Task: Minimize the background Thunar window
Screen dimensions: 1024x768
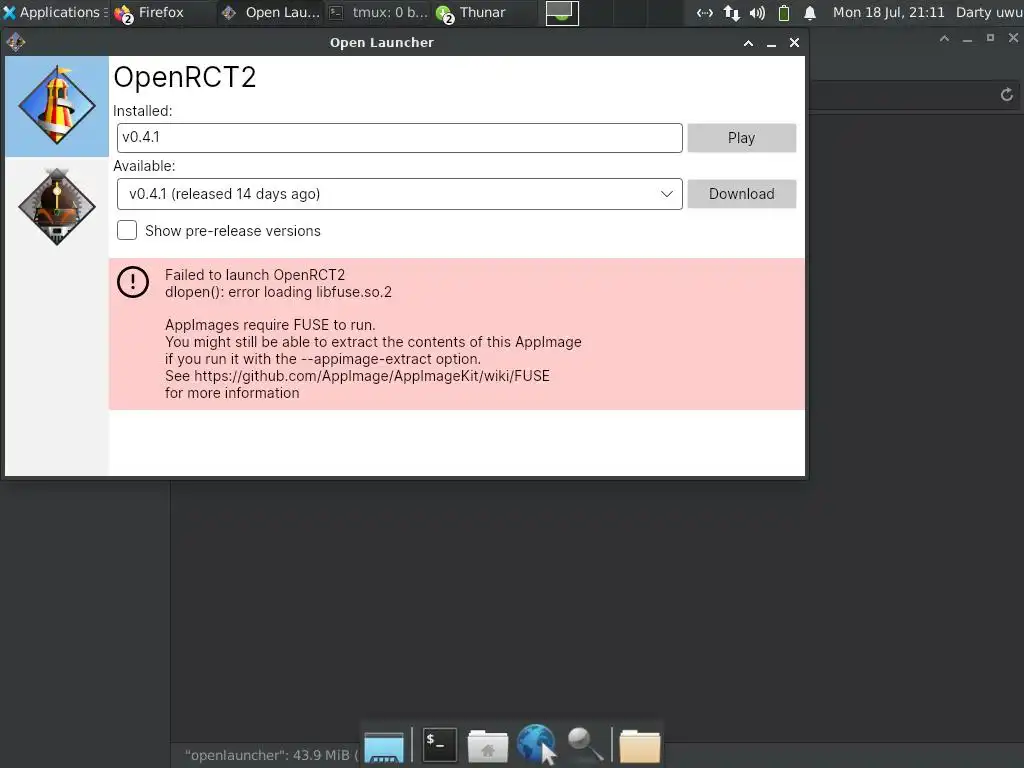Action: point(967,39)
